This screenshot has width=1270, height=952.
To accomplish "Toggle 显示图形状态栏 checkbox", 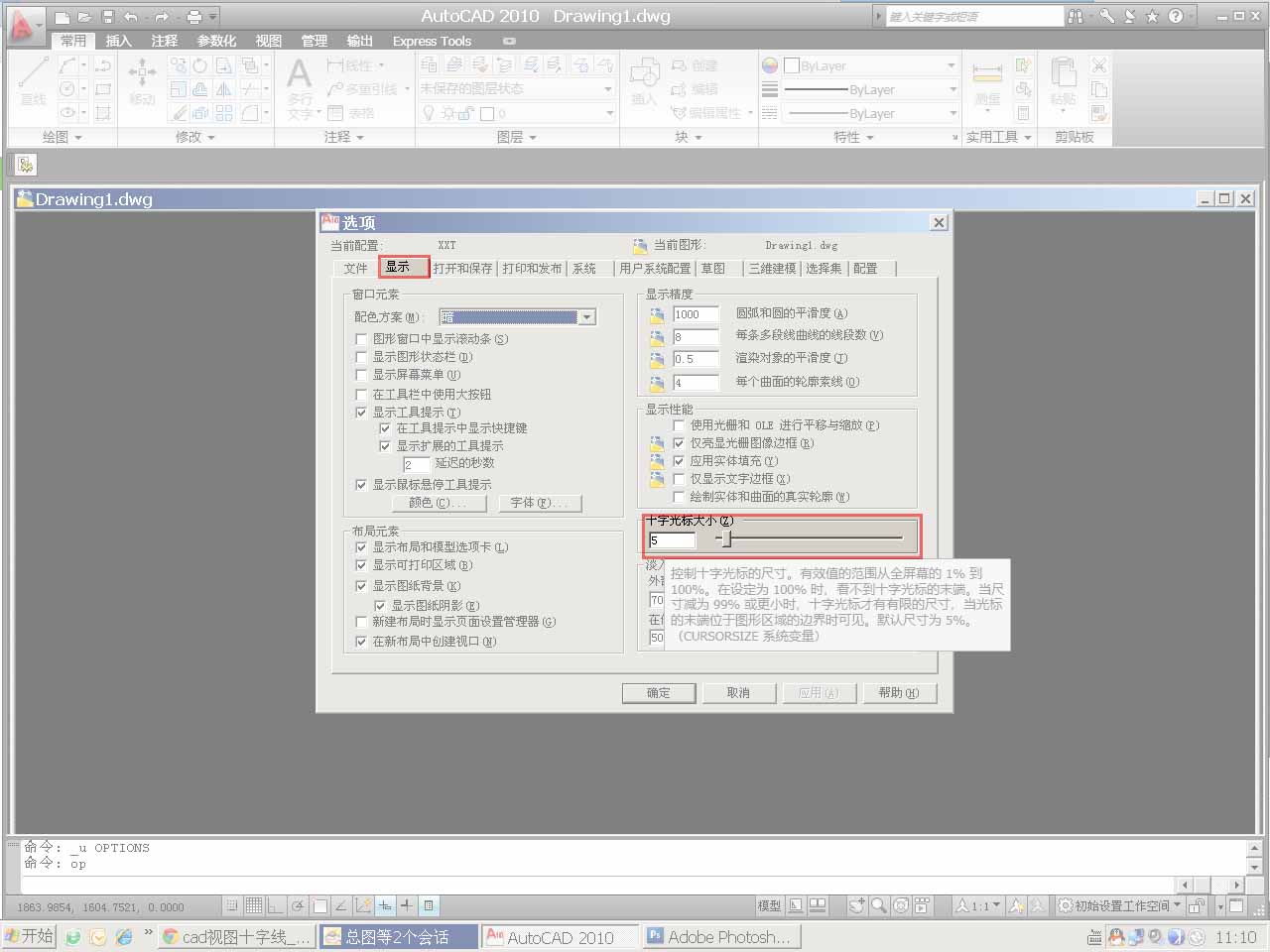I will click(362, 357).
